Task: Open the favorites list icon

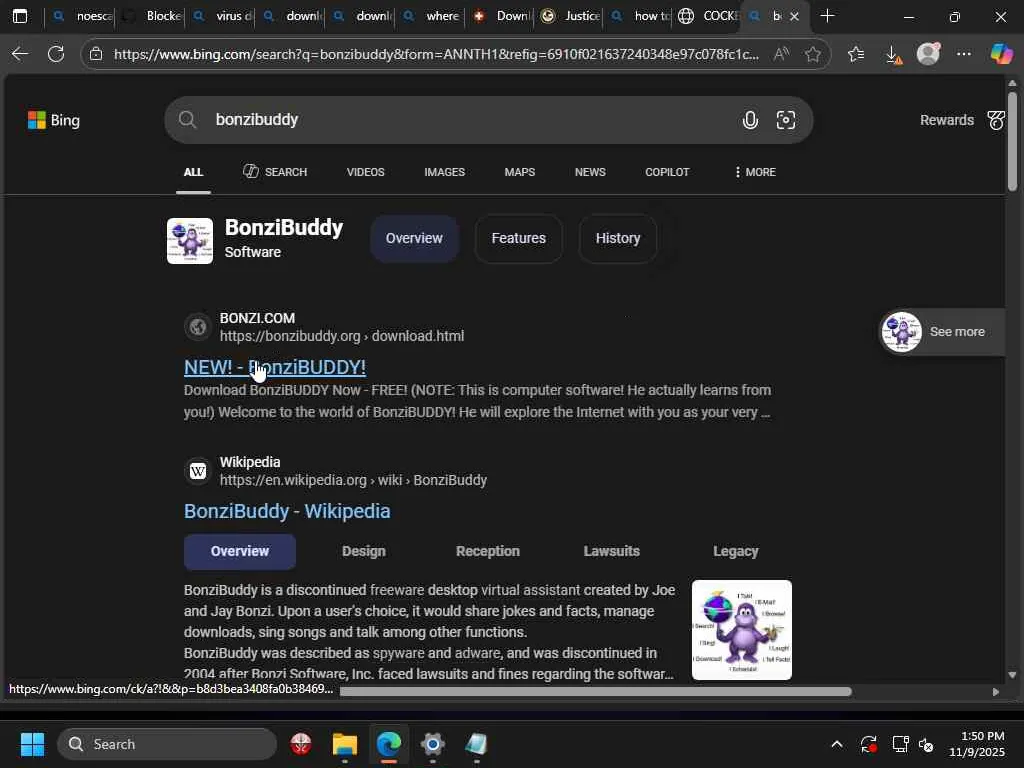Action: coord(856,54)
